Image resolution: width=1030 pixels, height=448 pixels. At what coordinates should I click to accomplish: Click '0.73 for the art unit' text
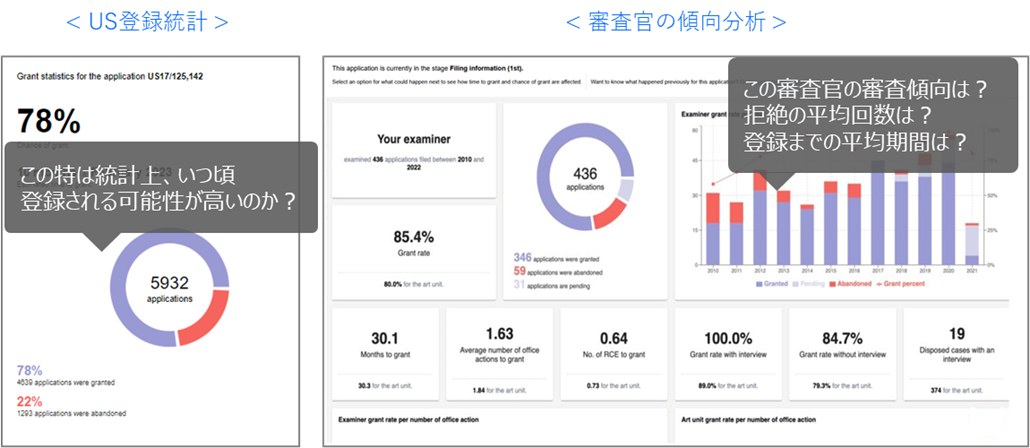click(614, 386)
